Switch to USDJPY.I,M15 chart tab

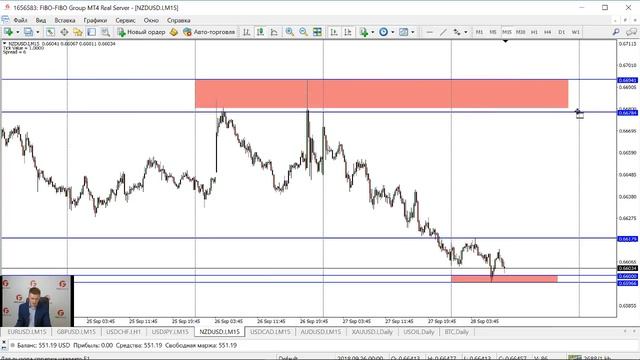170,332
